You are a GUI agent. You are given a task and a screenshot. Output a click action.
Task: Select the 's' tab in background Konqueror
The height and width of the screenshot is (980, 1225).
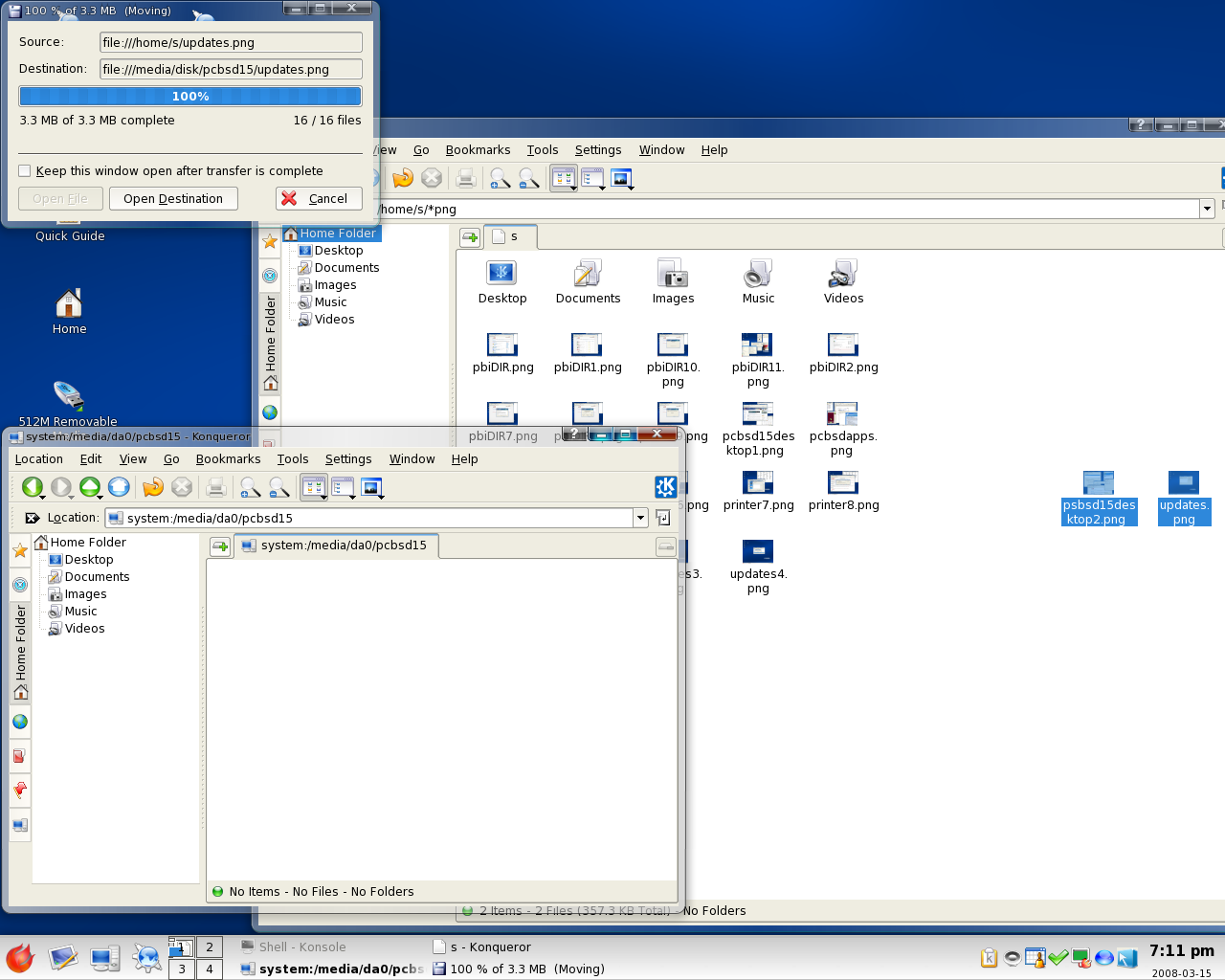point(512,236)
